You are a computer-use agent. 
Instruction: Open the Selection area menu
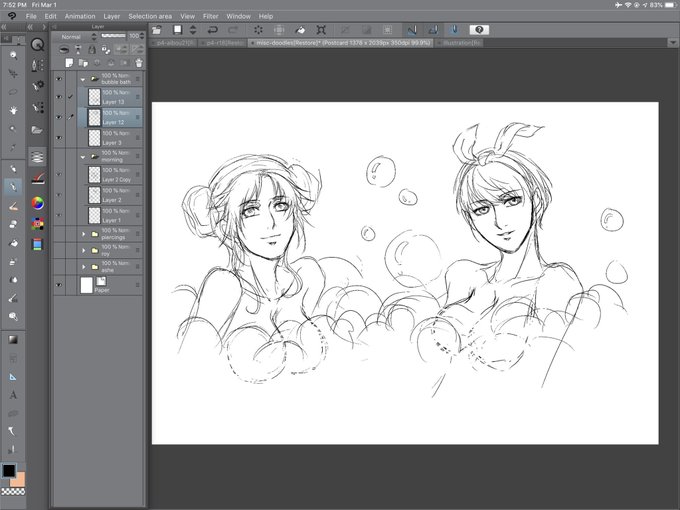[150, 16]
